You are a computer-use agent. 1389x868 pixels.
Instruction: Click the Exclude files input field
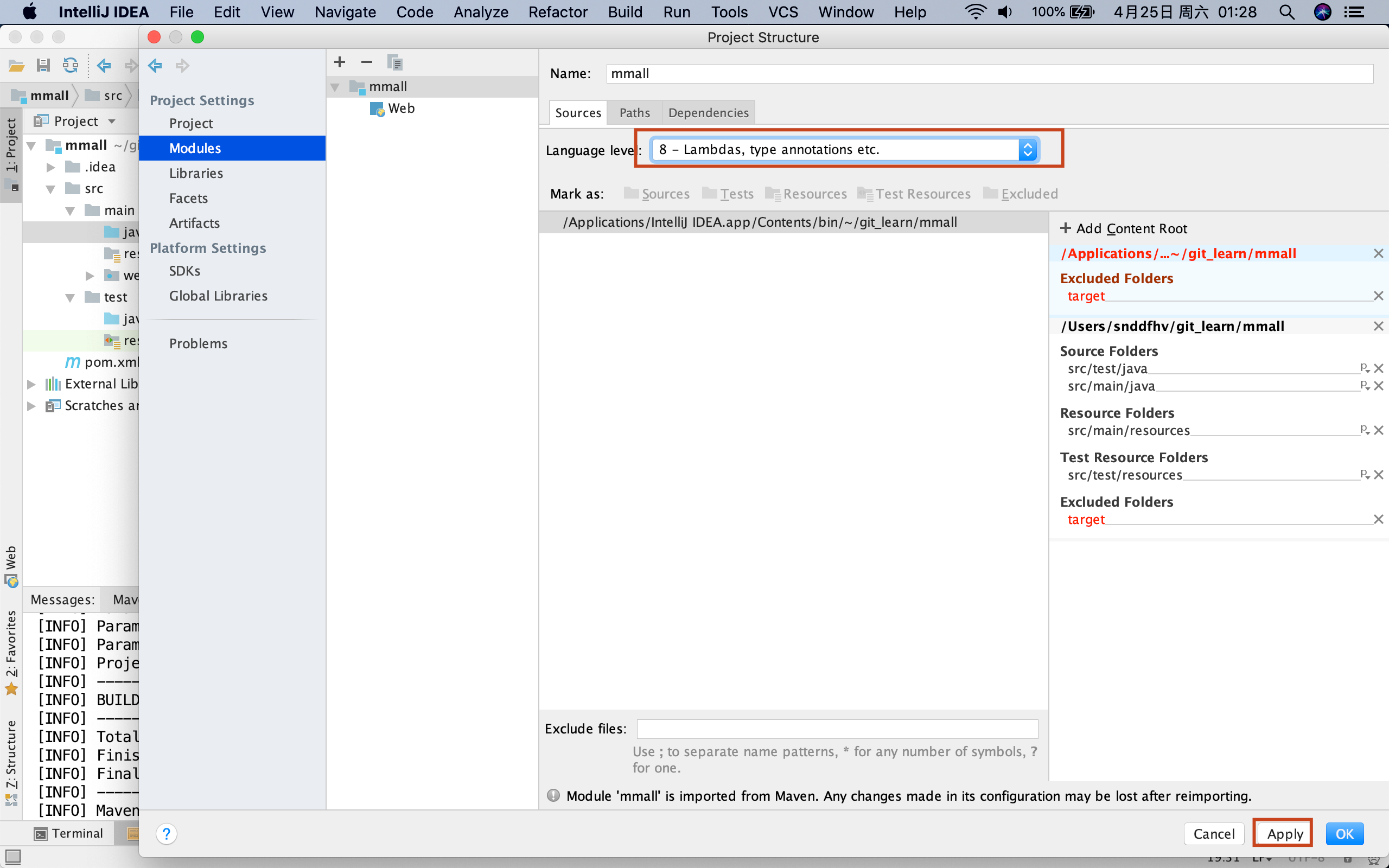tap(837, 729)
